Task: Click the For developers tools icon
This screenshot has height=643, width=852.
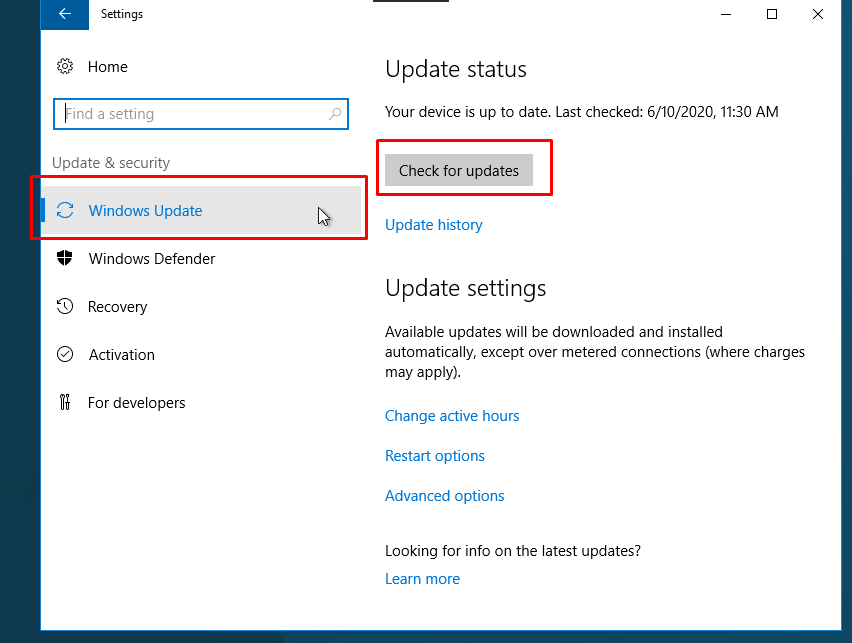Action: pos(65,402)
